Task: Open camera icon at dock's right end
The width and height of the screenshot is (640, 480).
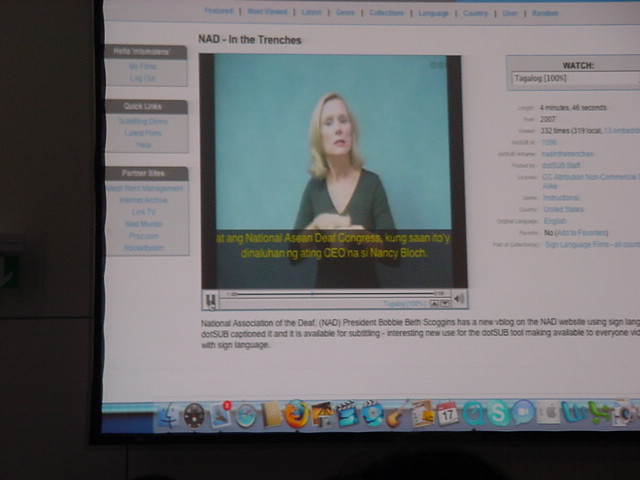Action: pyautogui.click(x=624, y=412)
